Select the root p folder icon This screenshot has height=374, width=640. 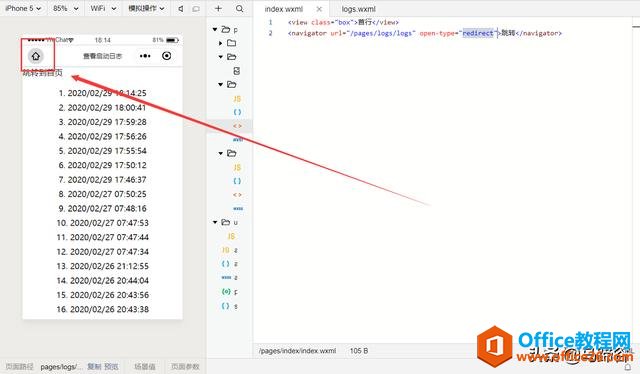tap(226, 29)
